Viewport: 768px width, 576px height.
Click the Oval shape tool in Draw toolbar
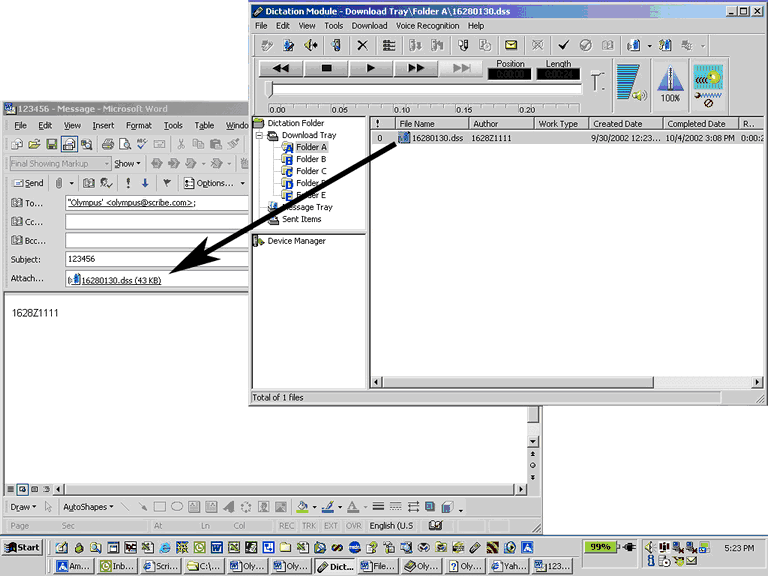(x=177, y=507)
